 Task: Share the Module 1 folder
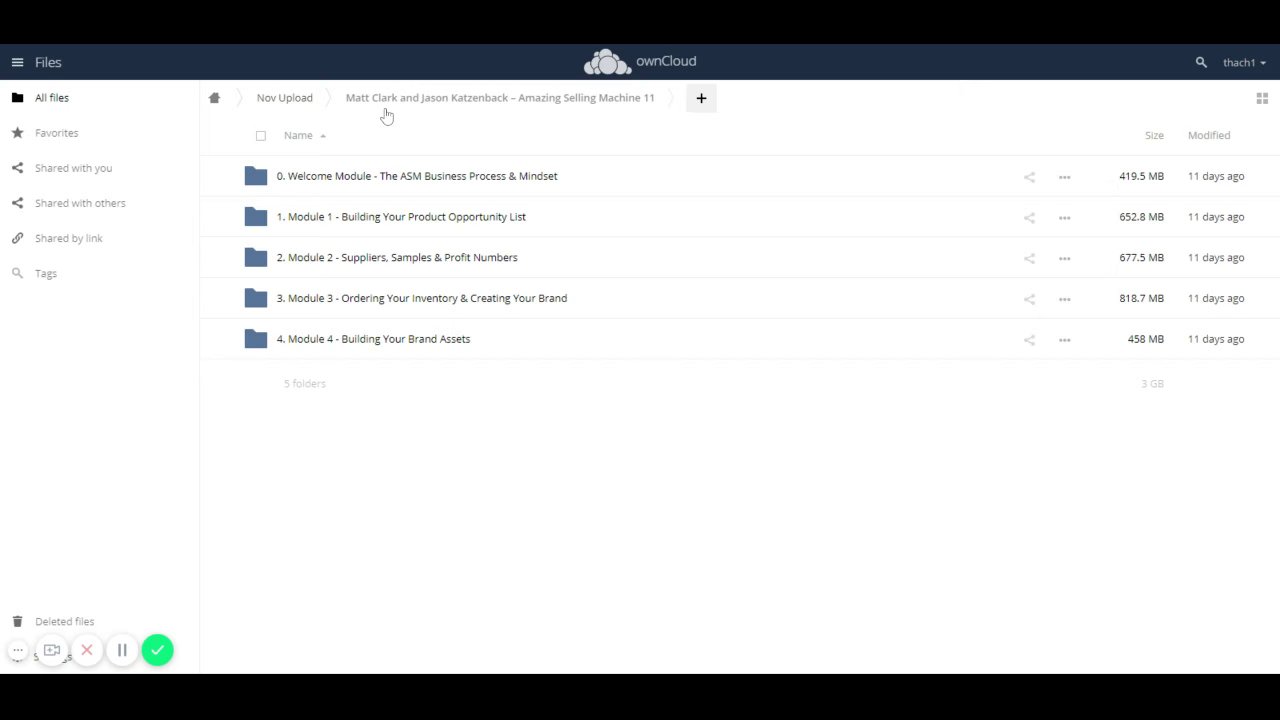point(1029,217)
